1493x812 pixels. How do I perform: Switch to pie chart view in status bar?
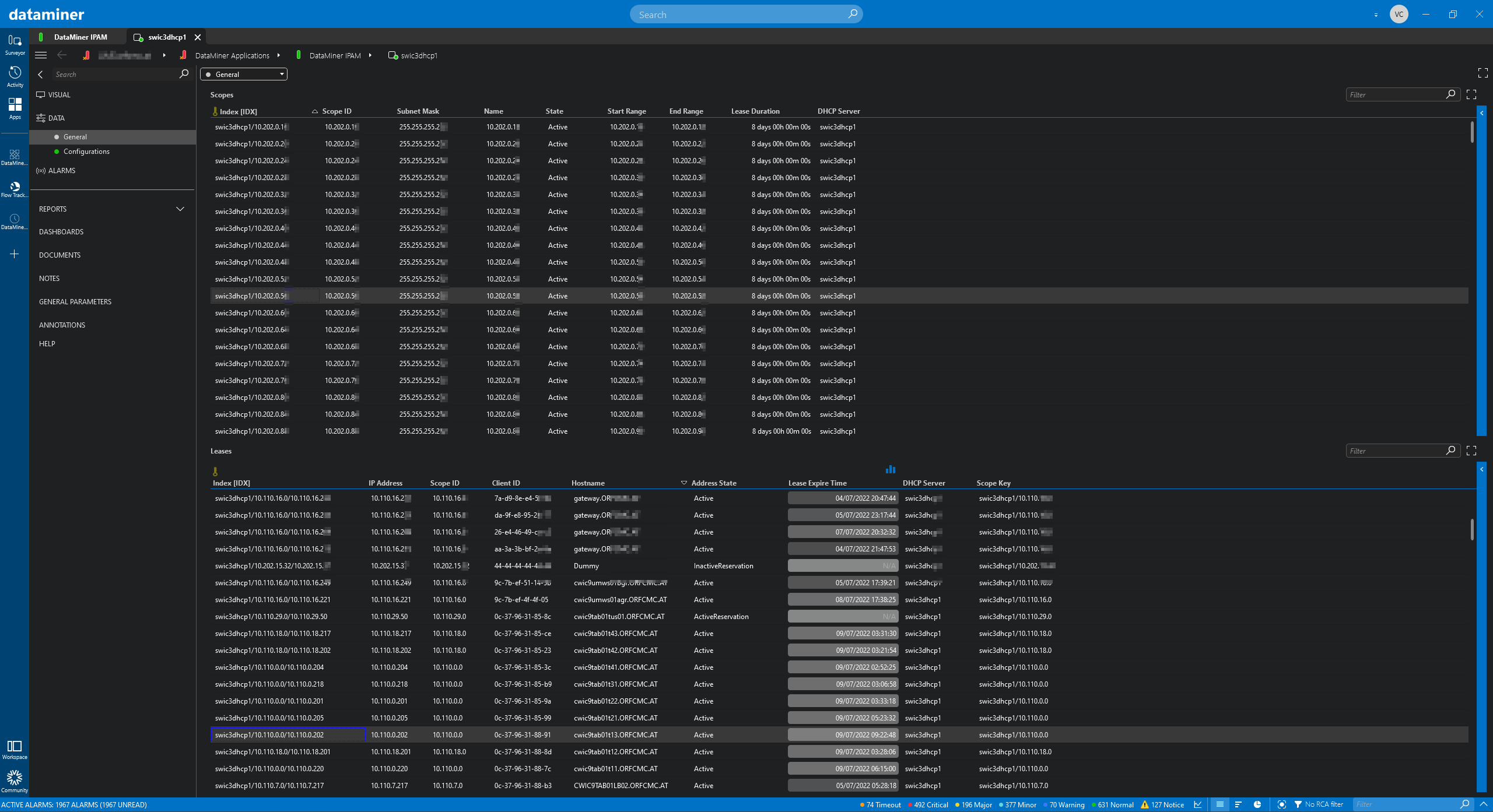[1257, 804]
